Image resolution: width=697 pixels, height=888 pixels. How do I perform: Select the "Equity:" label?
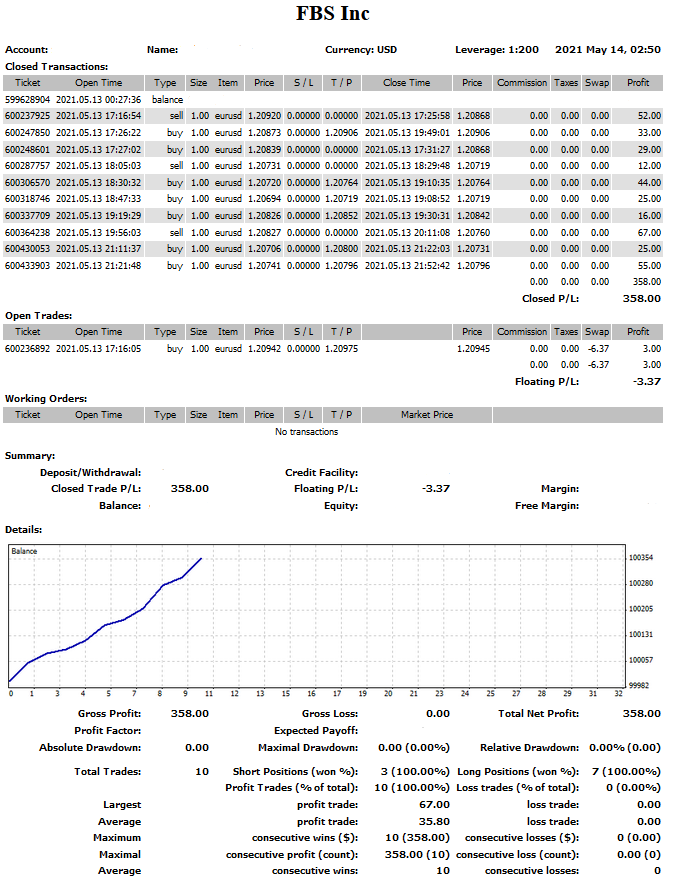[x=341, y=506]
